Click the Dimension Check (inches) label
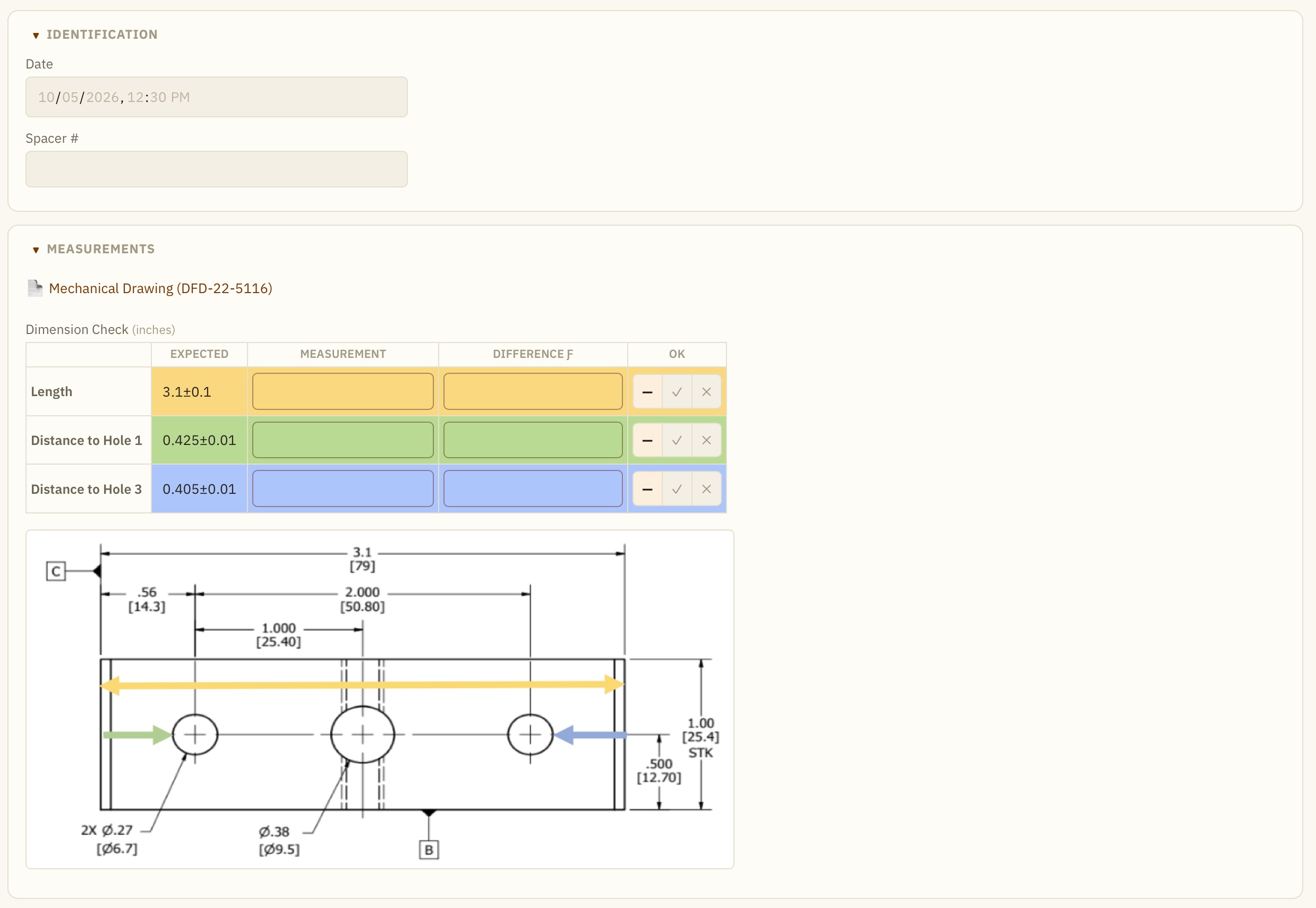This screenshot has height=908, width=1316. click(100, 329)
